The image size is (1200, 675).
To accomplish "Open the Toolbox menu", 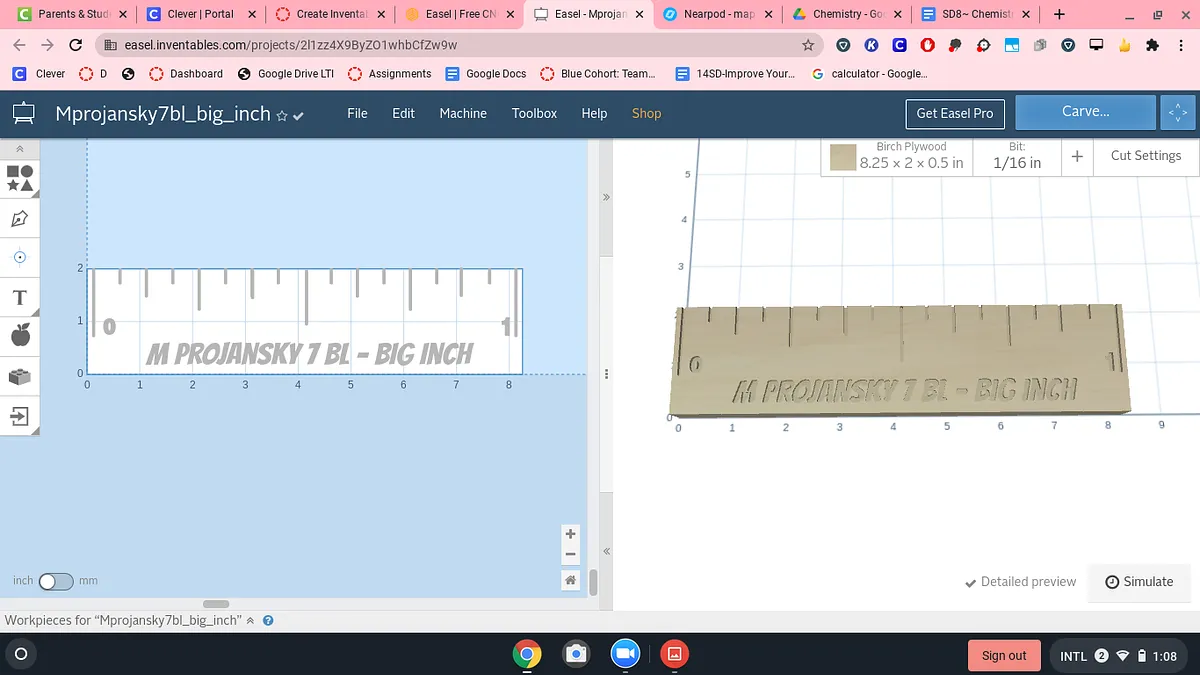I will (534, 113).
